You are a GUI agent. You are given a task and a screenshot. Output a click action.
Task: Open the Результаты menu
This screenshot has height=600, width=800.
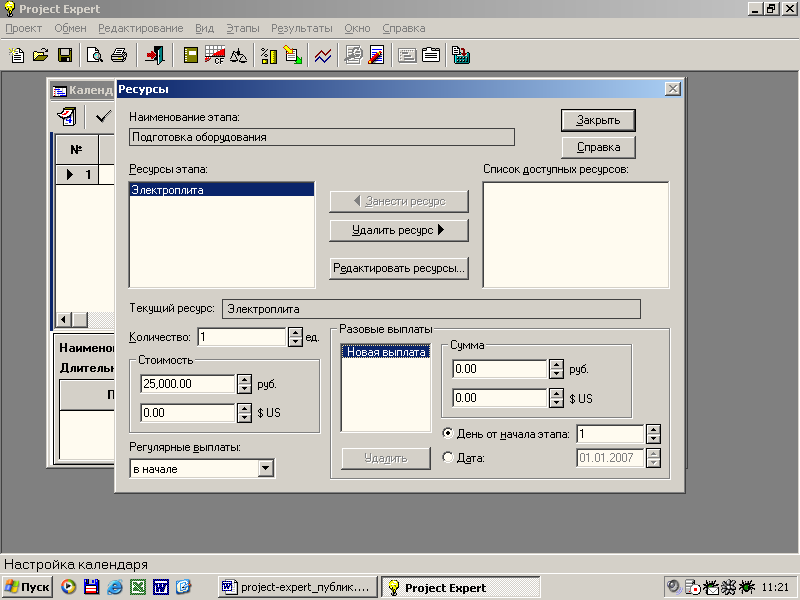(302, 28)
